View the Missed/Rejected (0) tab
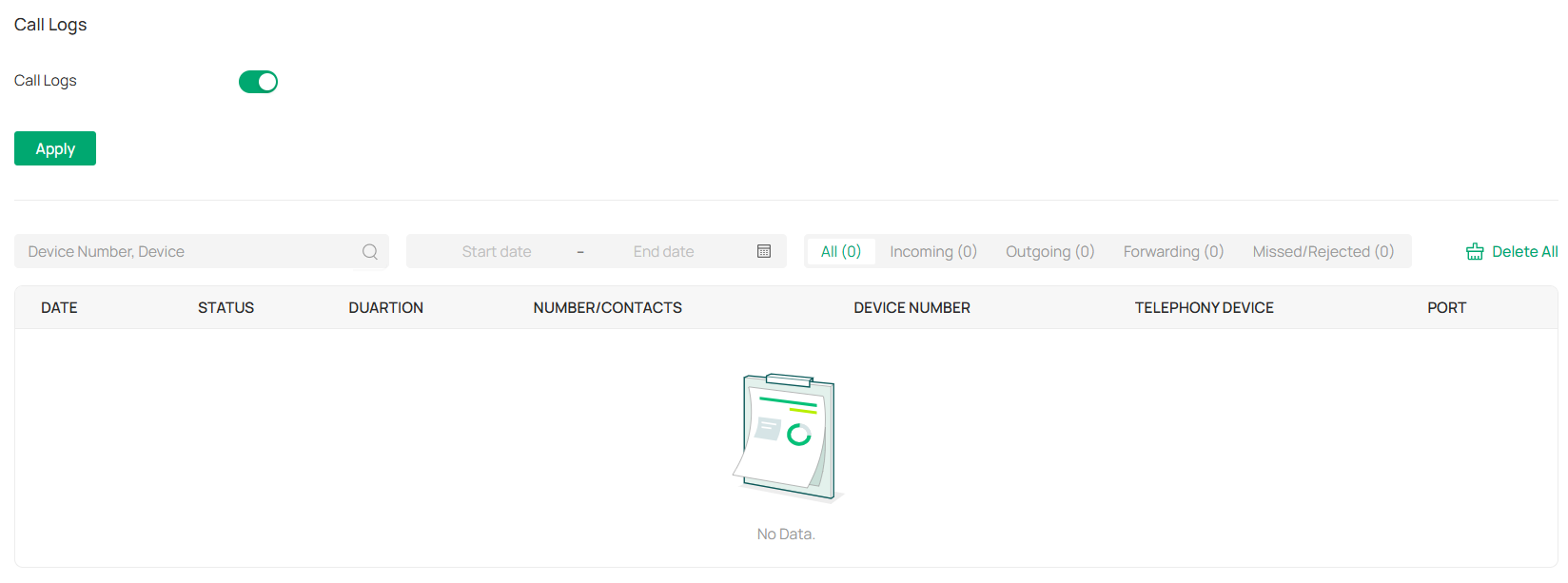 pyautogui.click(x=1323, y=251)
